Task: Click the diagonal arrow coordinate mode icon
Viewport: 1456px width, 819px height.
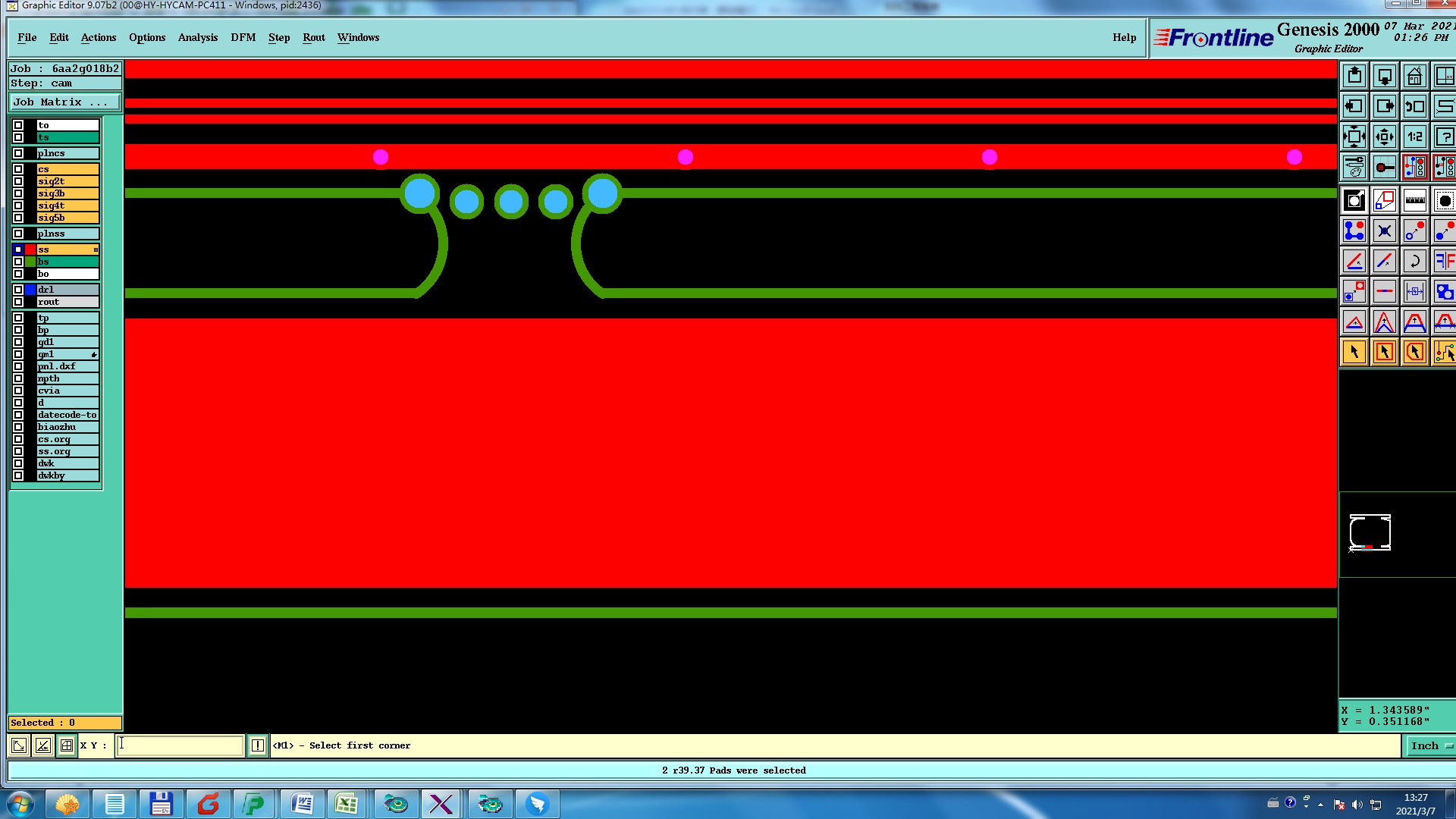Action: click(x=20, y=745)
